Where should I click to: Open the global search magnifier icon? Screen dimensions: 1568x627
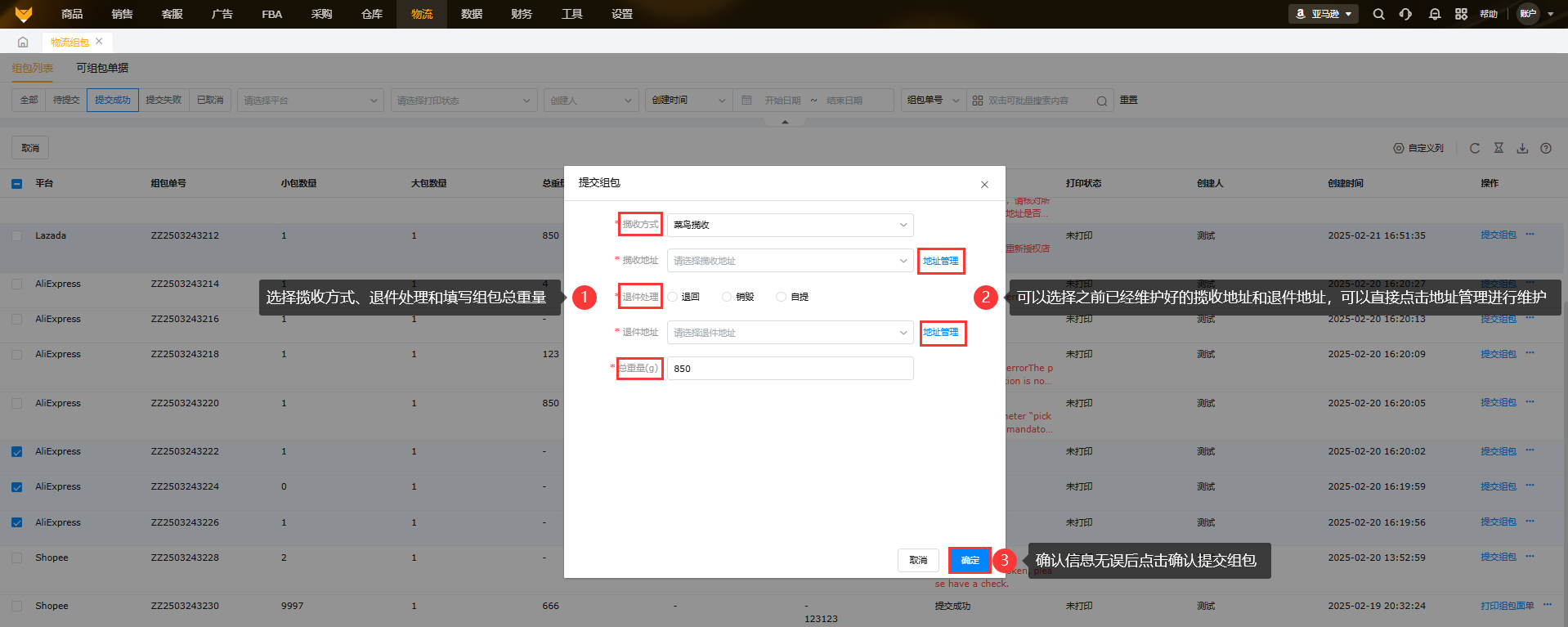pyautogui.click(x=1378, y=14)
